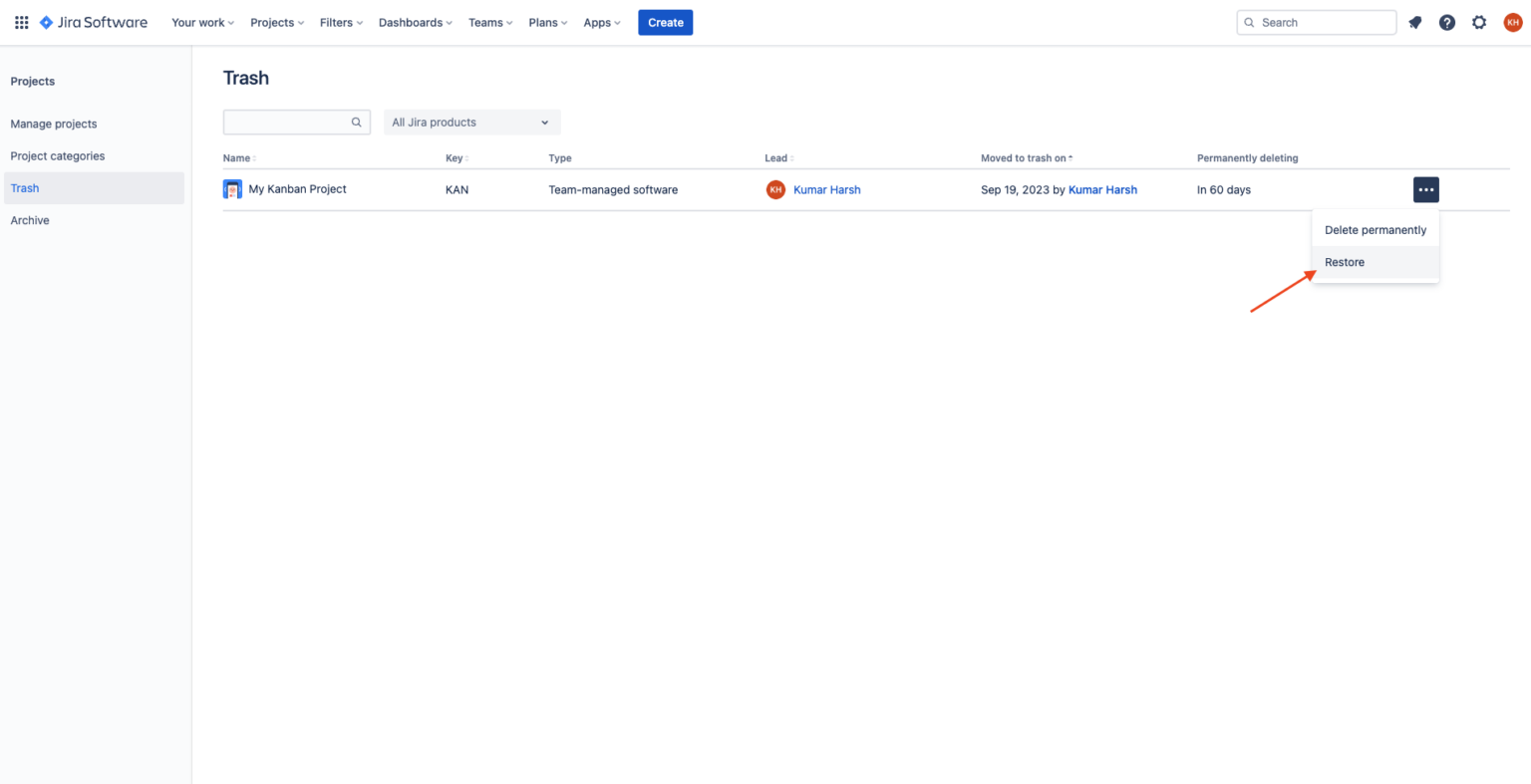Click the Kumar Harsh profile avatar

[1512, 22]
